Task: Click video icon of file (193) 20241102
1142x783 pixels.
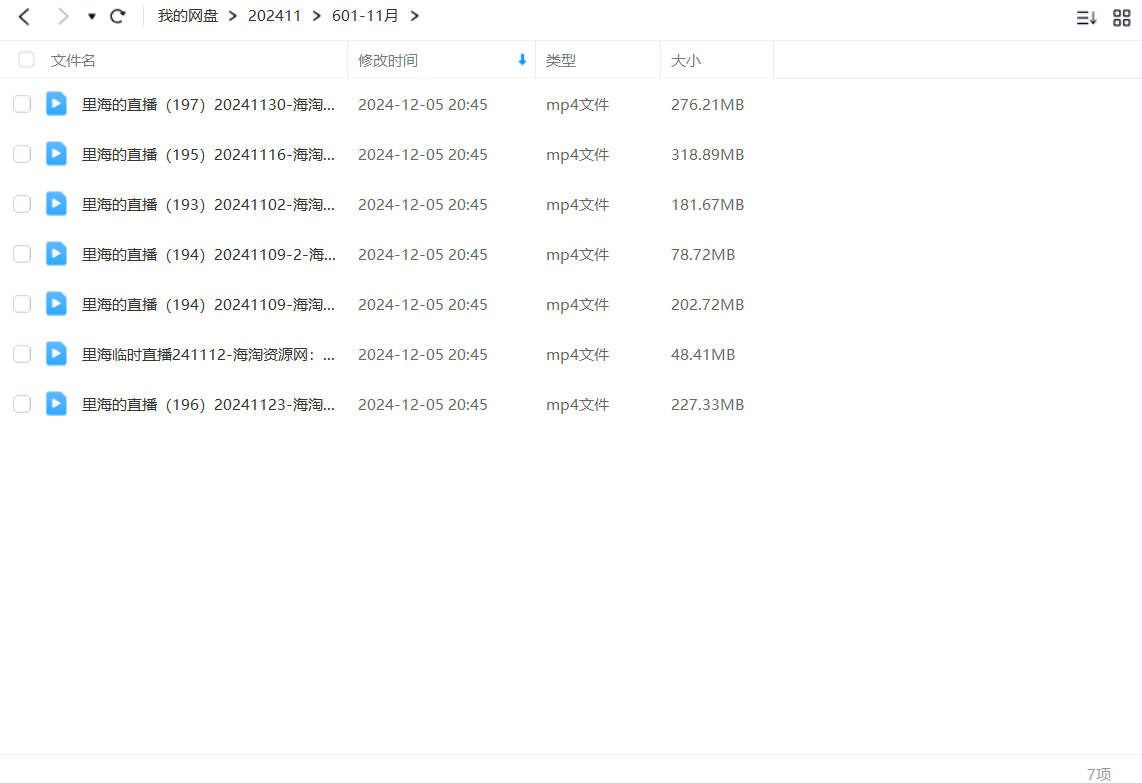Action: [x=56, y=204]
